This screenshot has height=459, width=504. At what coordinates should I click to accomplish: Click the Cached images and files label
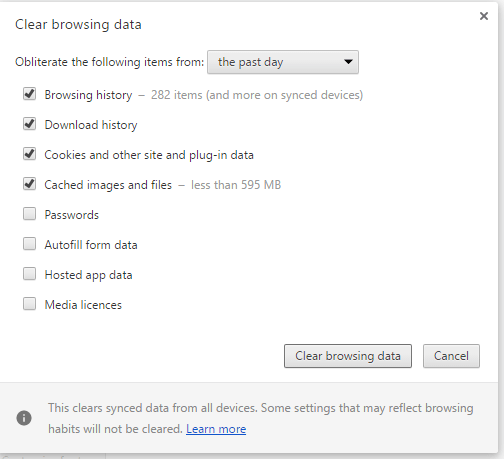(108, 185)
